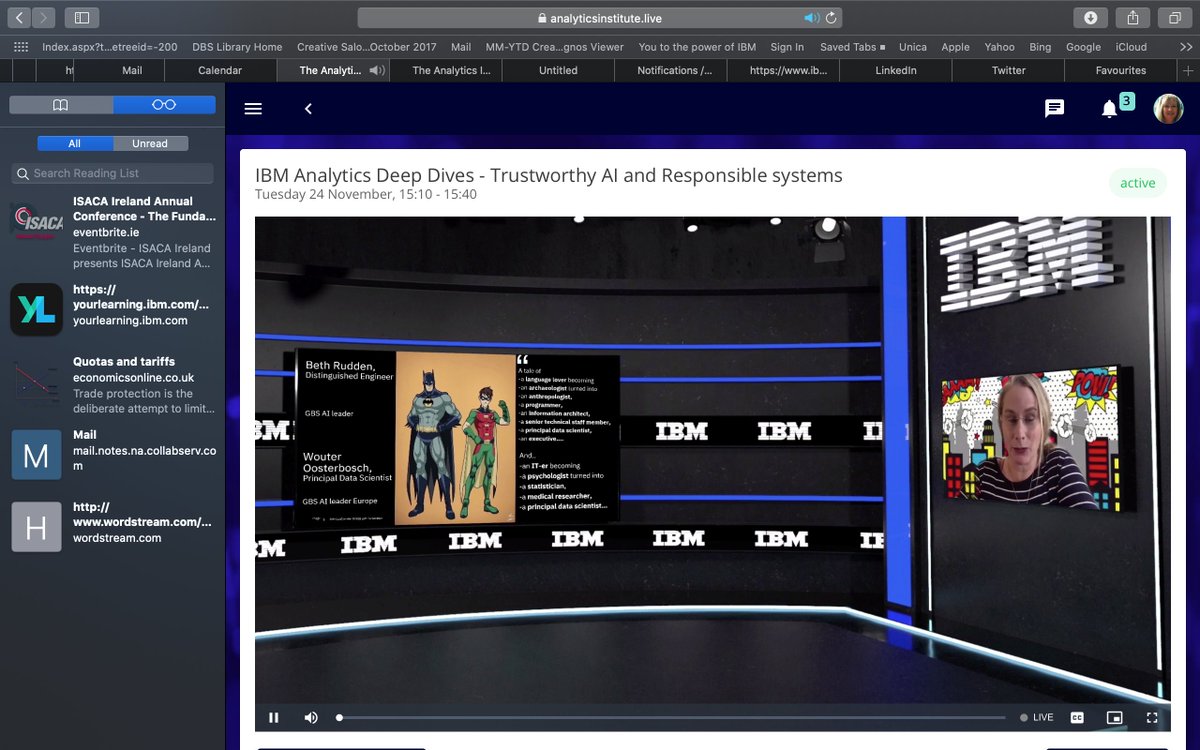Seek on the video progress bar

click(672, 717)
